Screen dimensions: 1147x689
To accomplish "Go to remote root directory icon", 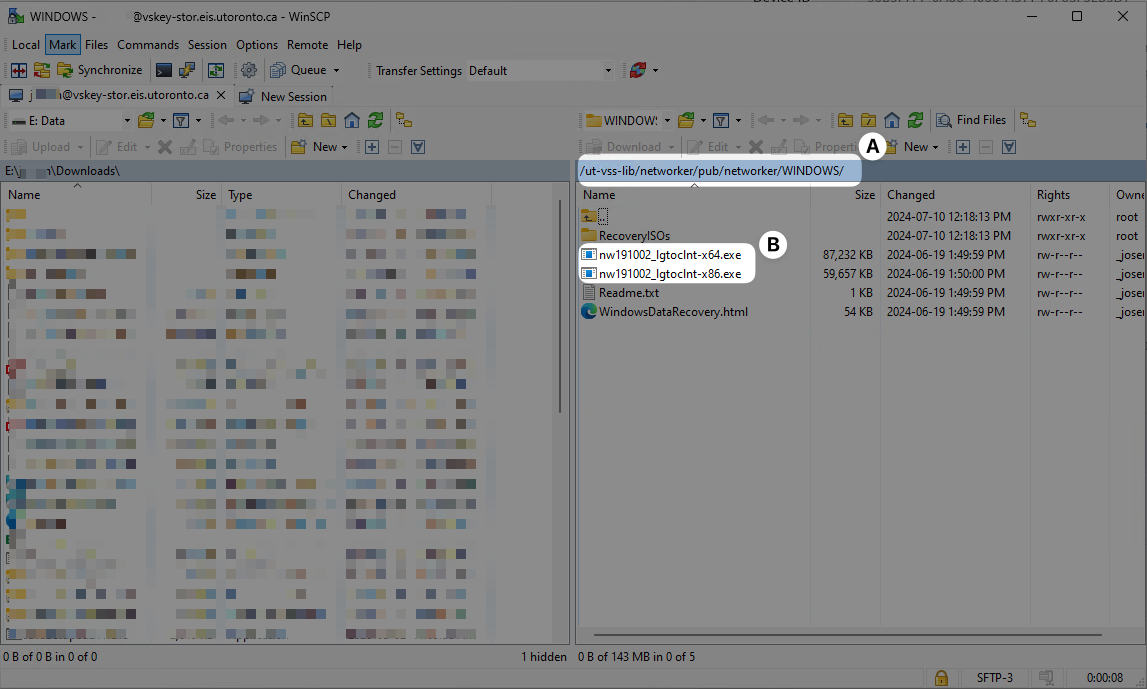I will (x=868, y=121).
